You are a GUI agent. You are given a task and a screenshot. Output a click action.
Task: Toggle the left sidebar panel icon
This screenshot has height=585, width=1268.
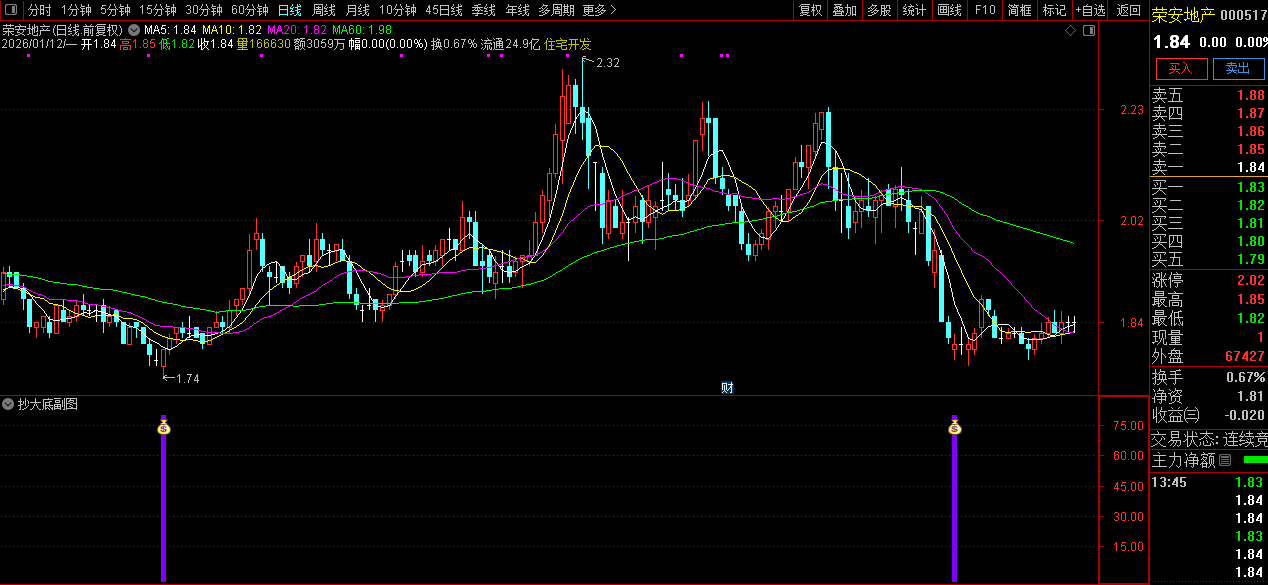(x=12, y=10)
